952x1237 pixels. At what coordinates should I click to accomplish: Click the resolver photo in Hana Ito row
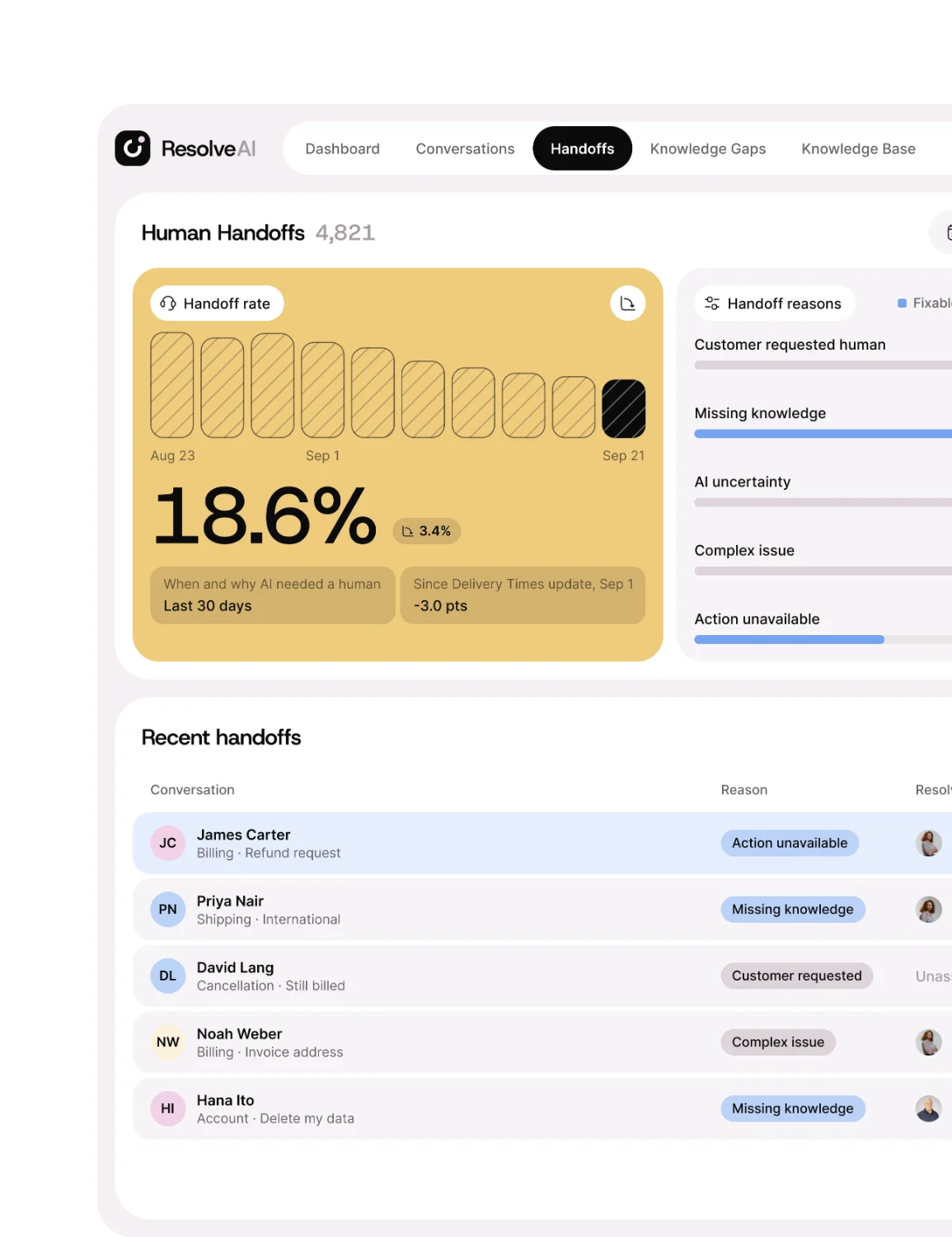pyautogui.click(x=929, y=1108)
